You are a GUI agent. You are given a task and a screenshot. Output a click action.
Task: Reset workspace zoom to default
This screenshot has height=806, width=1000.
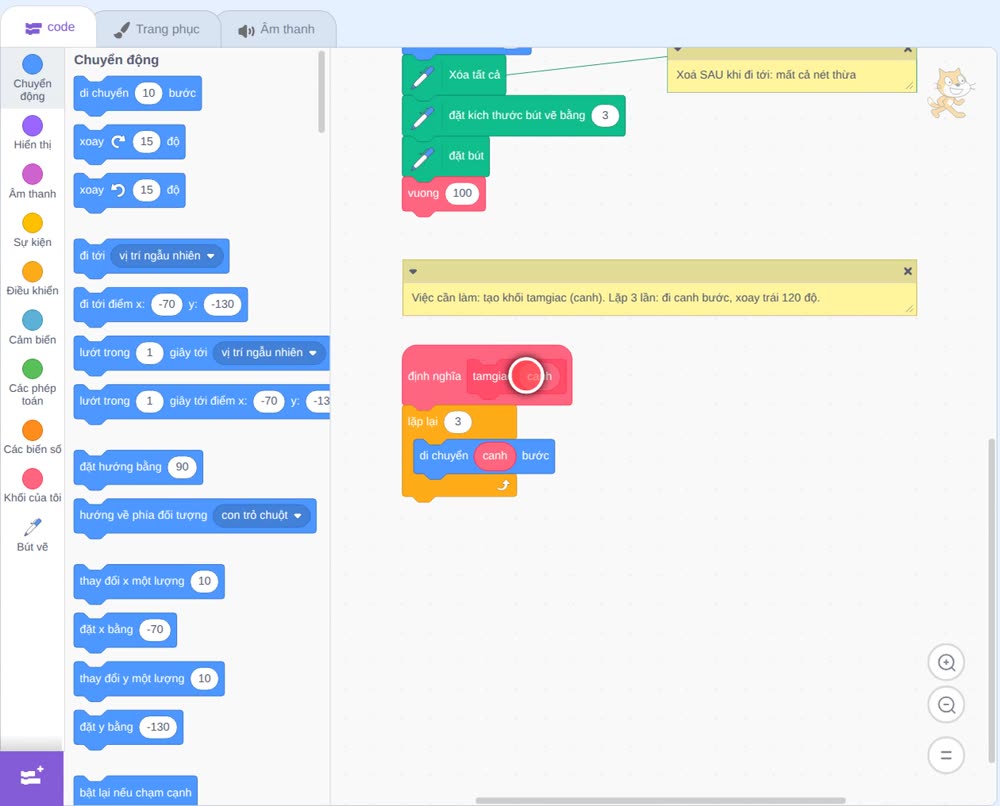coord(946,755)
